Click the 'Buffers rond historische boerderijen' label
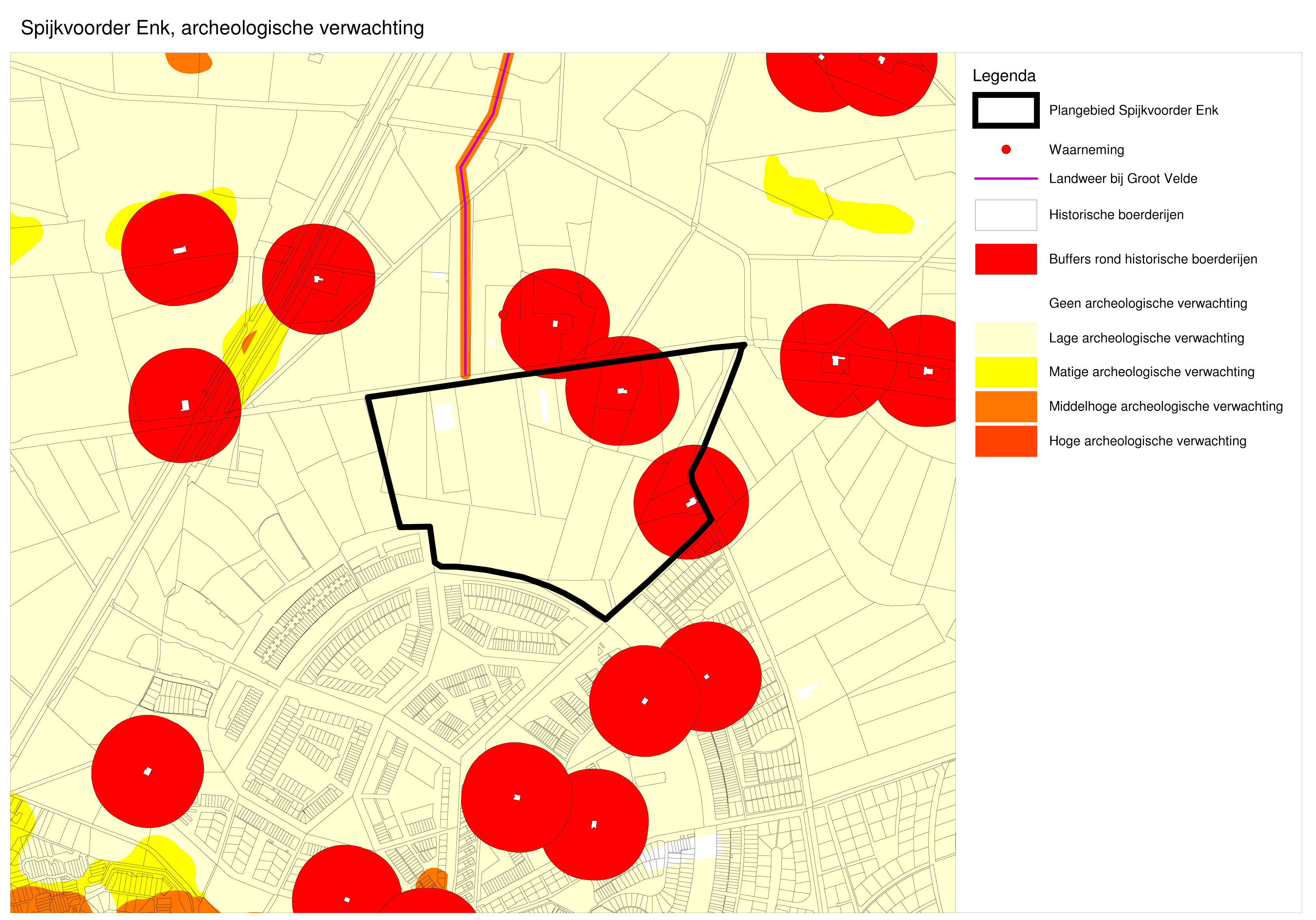The height and width of the screenshot is (920, 1316). (x=1153, y=259)
